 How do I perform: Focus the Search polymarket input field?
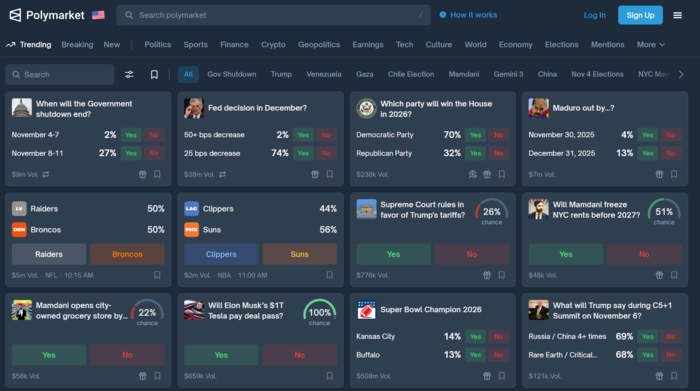coord(273,15)
